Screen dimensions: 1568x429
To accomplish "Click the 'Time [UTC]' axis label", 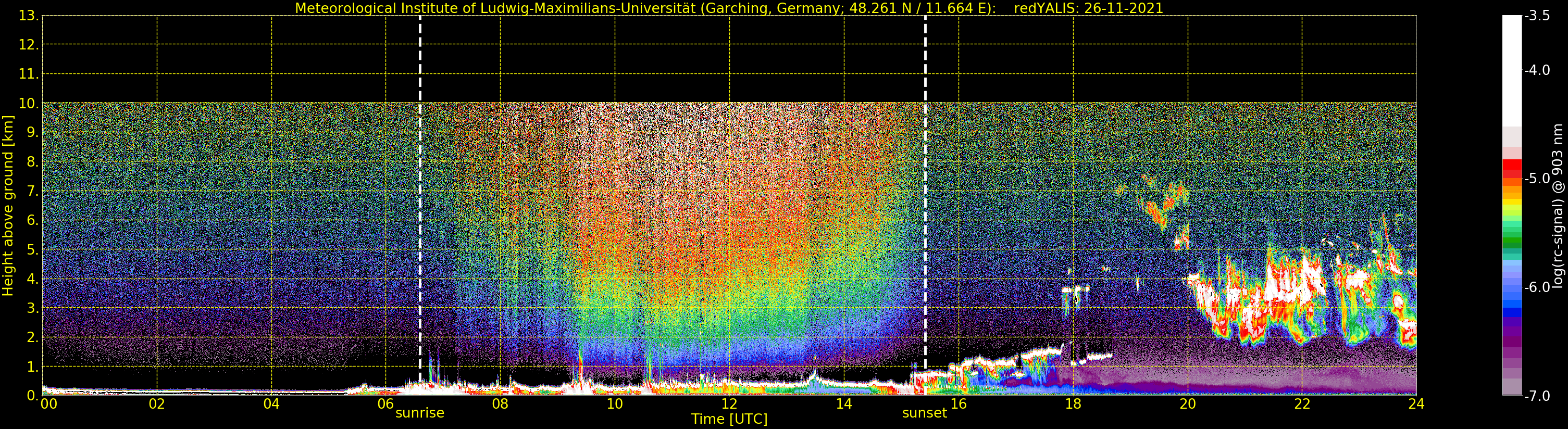I will click(x=729, y=419).
